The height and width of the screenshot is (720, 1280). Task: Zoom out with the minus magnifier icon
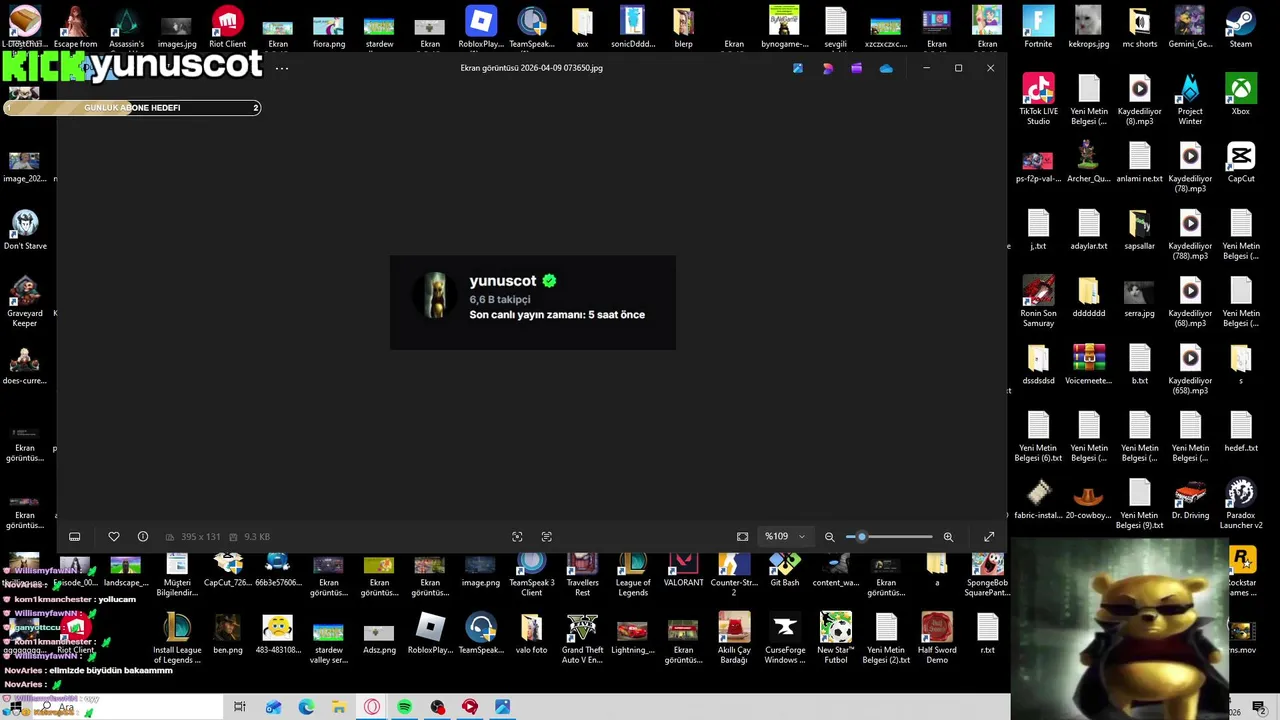tap(829, 537)
